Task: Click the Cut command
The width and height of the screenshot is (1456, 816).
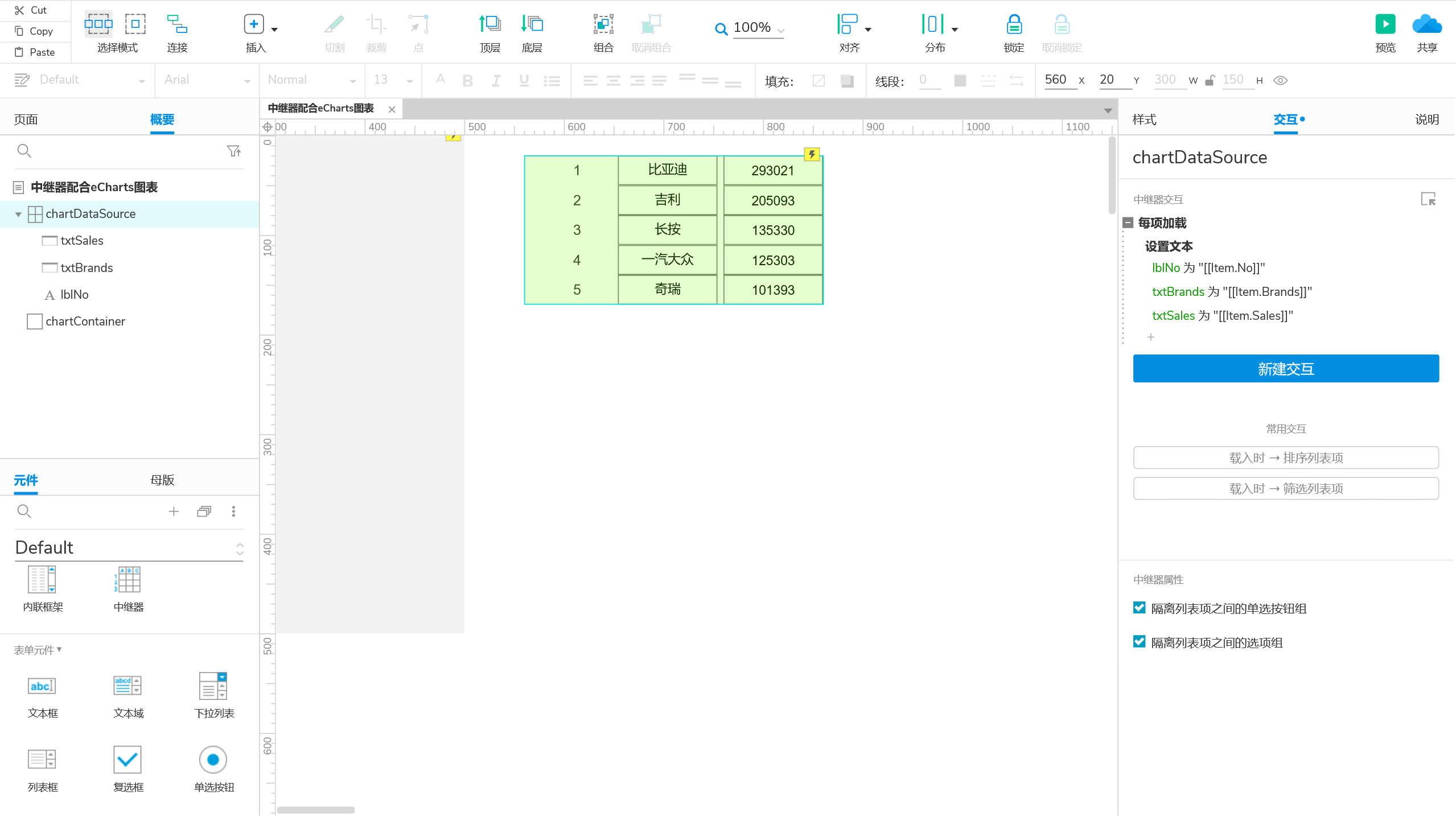Action: point(31,10)
